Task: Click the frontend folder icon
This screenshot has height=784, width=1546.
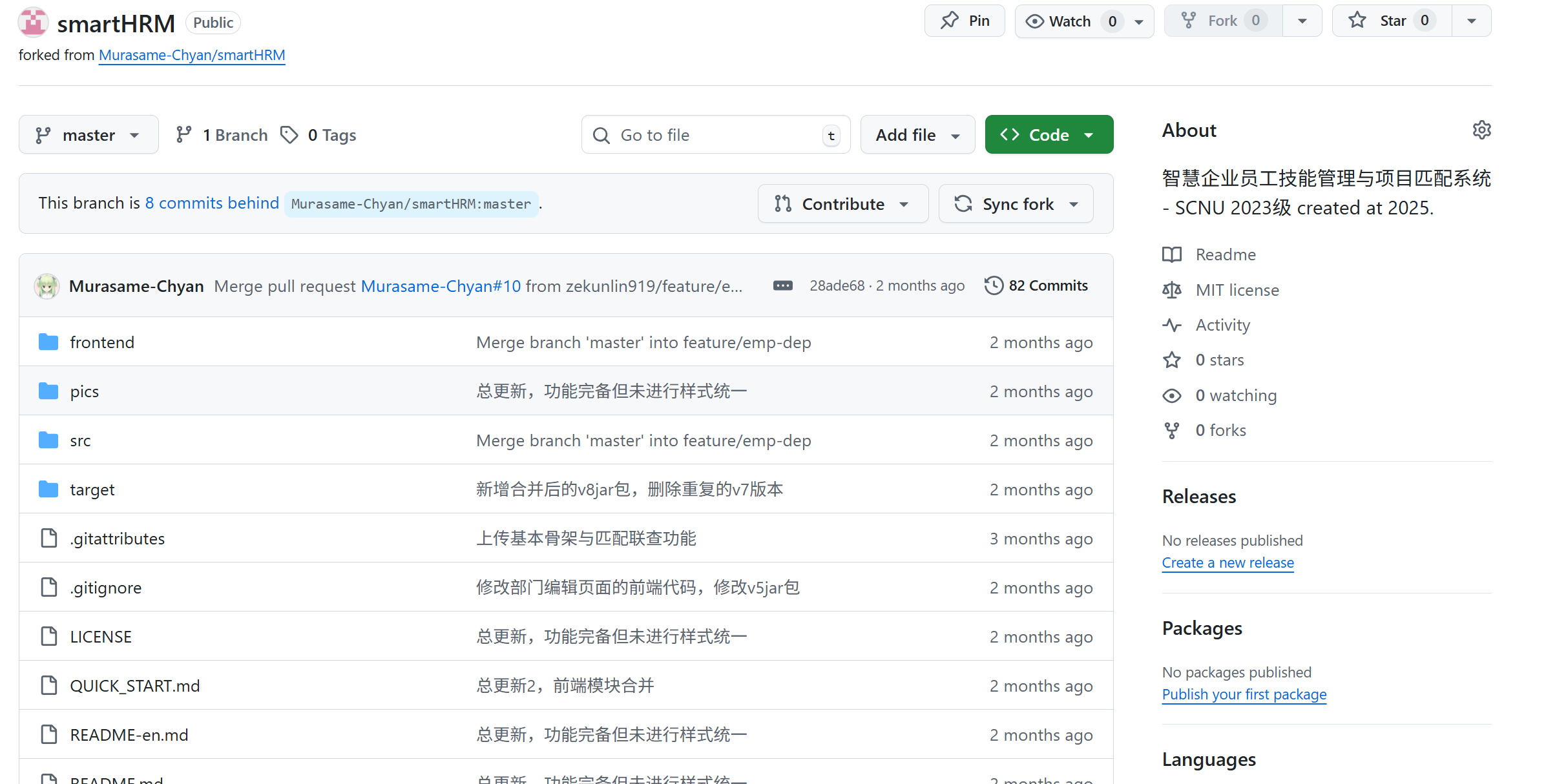Action: click(x=48, y=342)
